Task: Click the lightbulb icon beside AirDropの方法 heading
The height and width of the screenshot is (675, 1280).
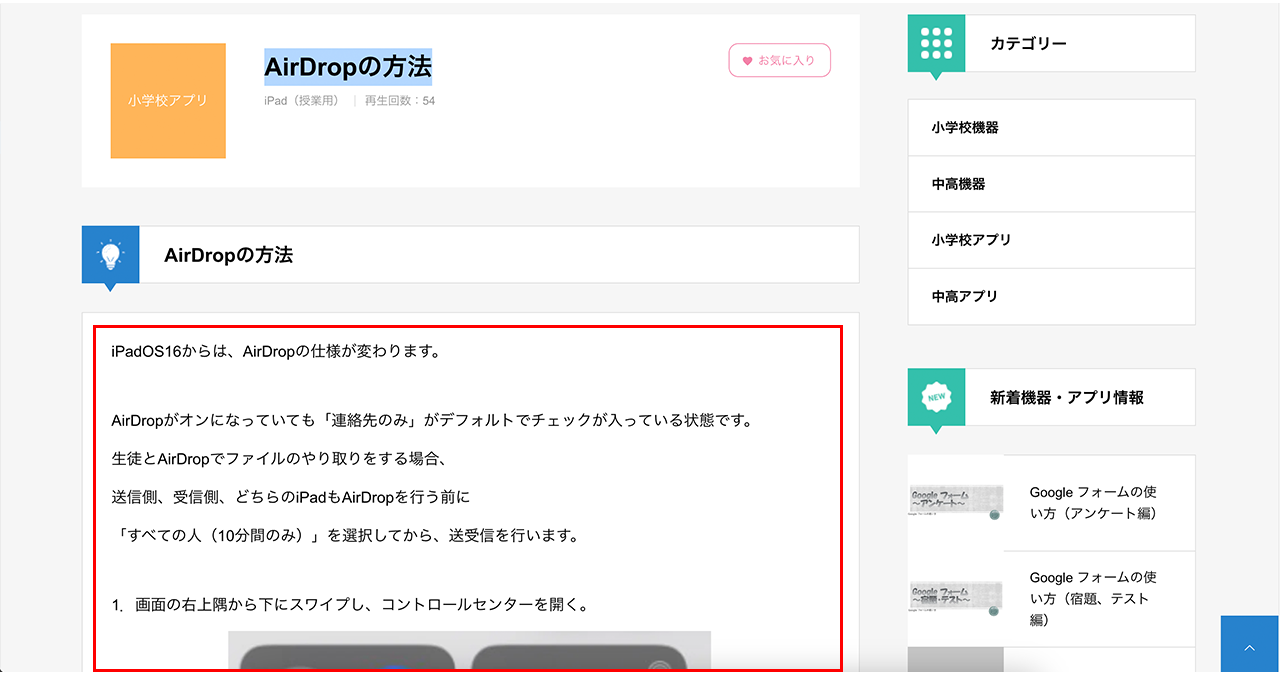Action: 111,255
